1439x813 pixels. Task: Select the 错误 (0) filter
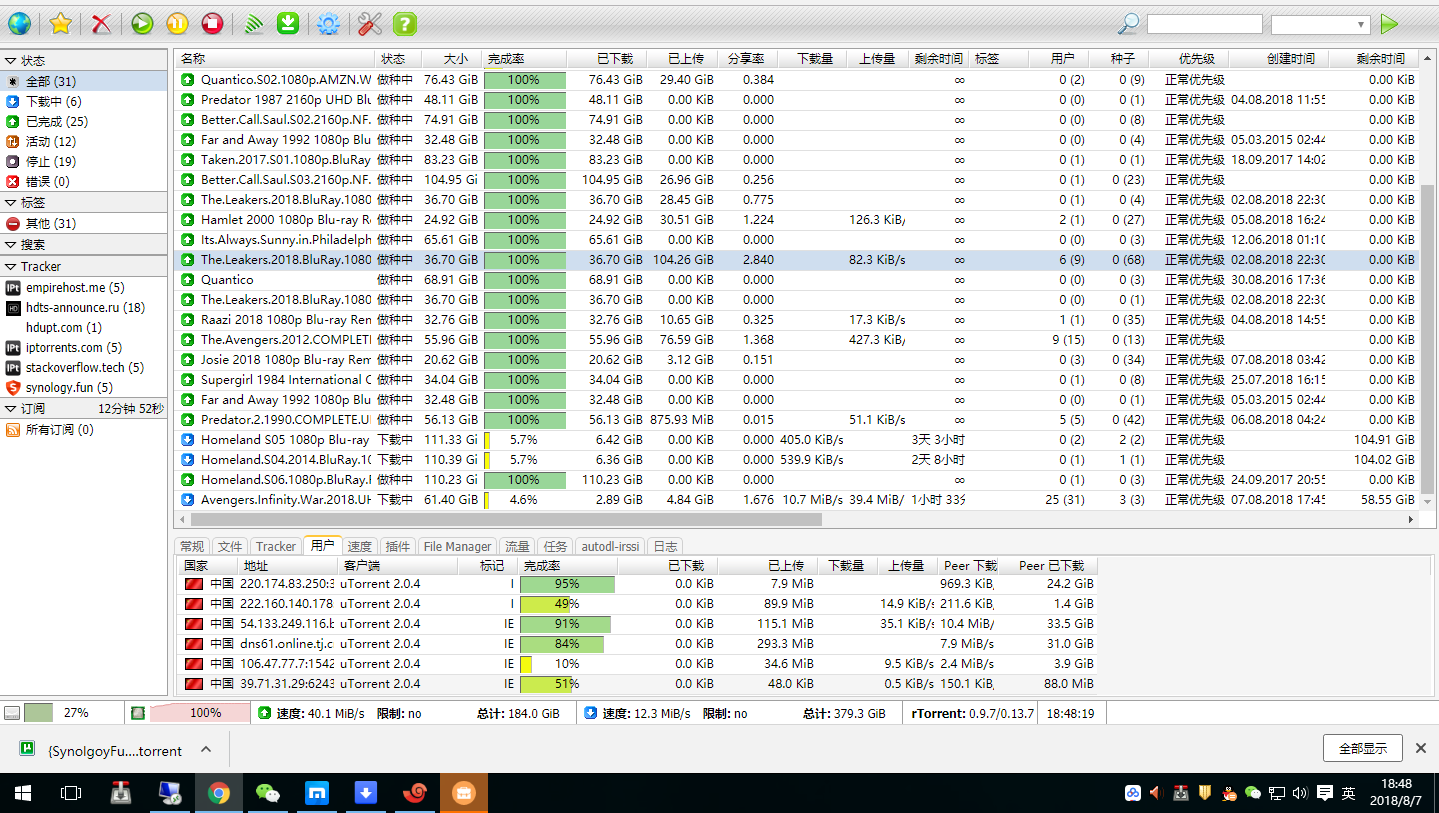[x=84, y=181]
